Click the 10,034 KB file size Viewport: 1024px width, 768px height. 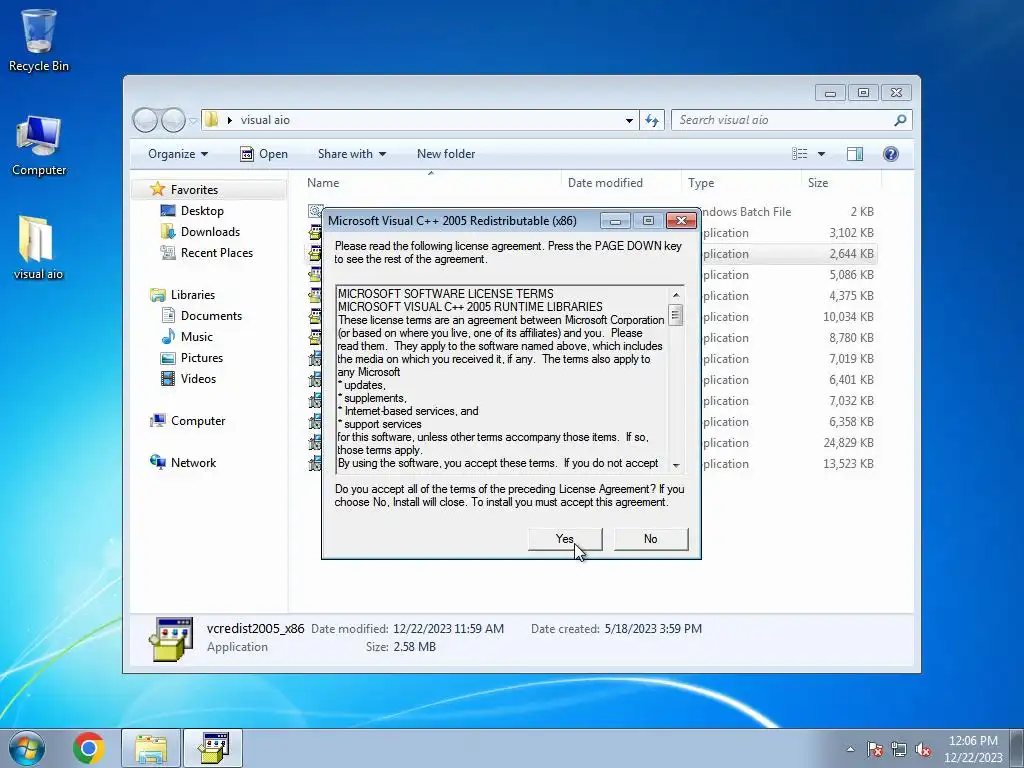tap(848, 317)
